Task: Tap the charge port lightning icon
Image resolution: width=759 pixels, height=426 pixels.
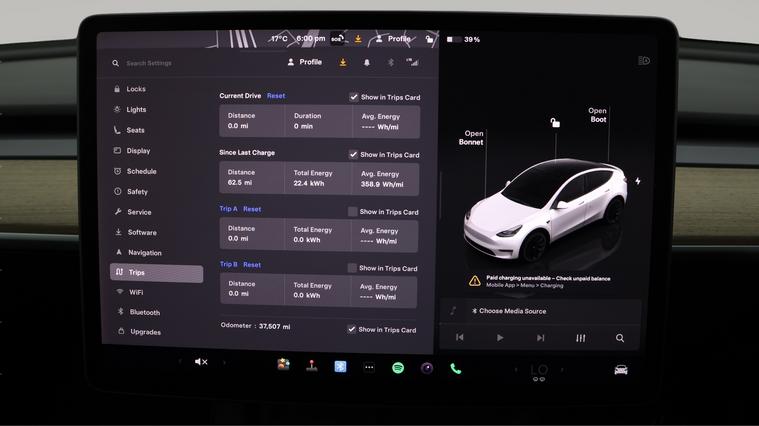Action: pos(638,181)
